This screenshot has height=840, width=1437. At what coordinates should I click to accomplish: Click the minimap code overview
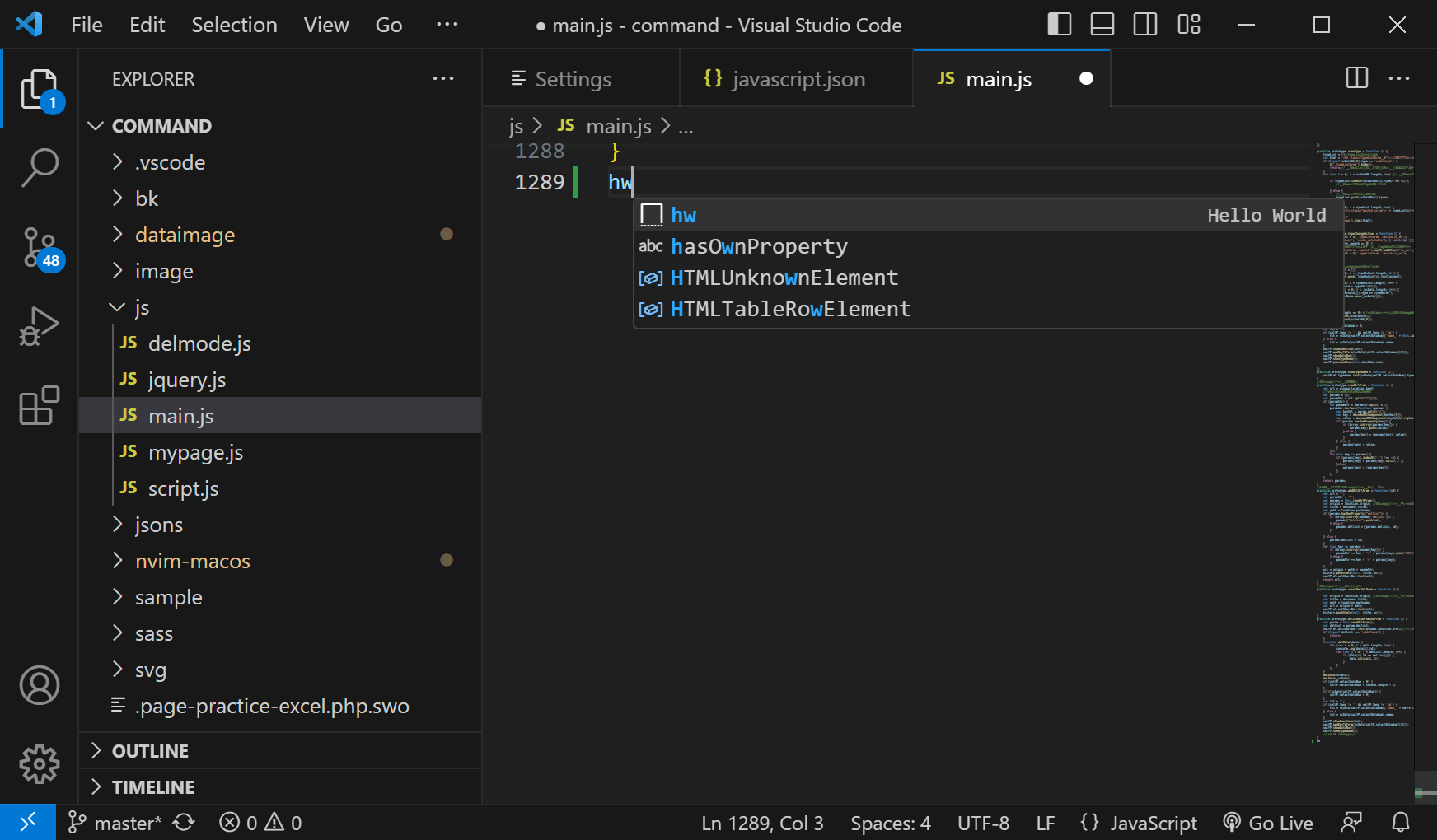coord(1364,445)
